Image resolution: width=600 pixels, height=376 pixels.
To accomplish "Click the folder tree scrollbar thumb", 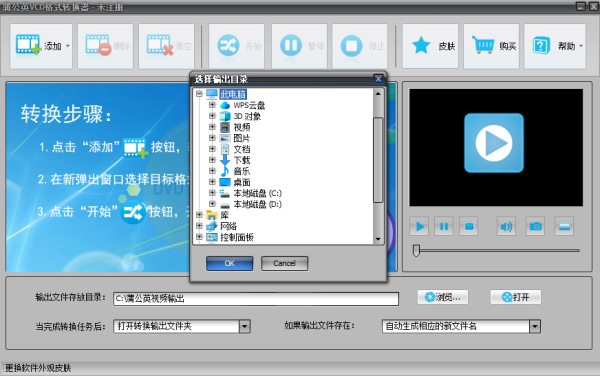I will pyautogui.click(x=378, y=160).
